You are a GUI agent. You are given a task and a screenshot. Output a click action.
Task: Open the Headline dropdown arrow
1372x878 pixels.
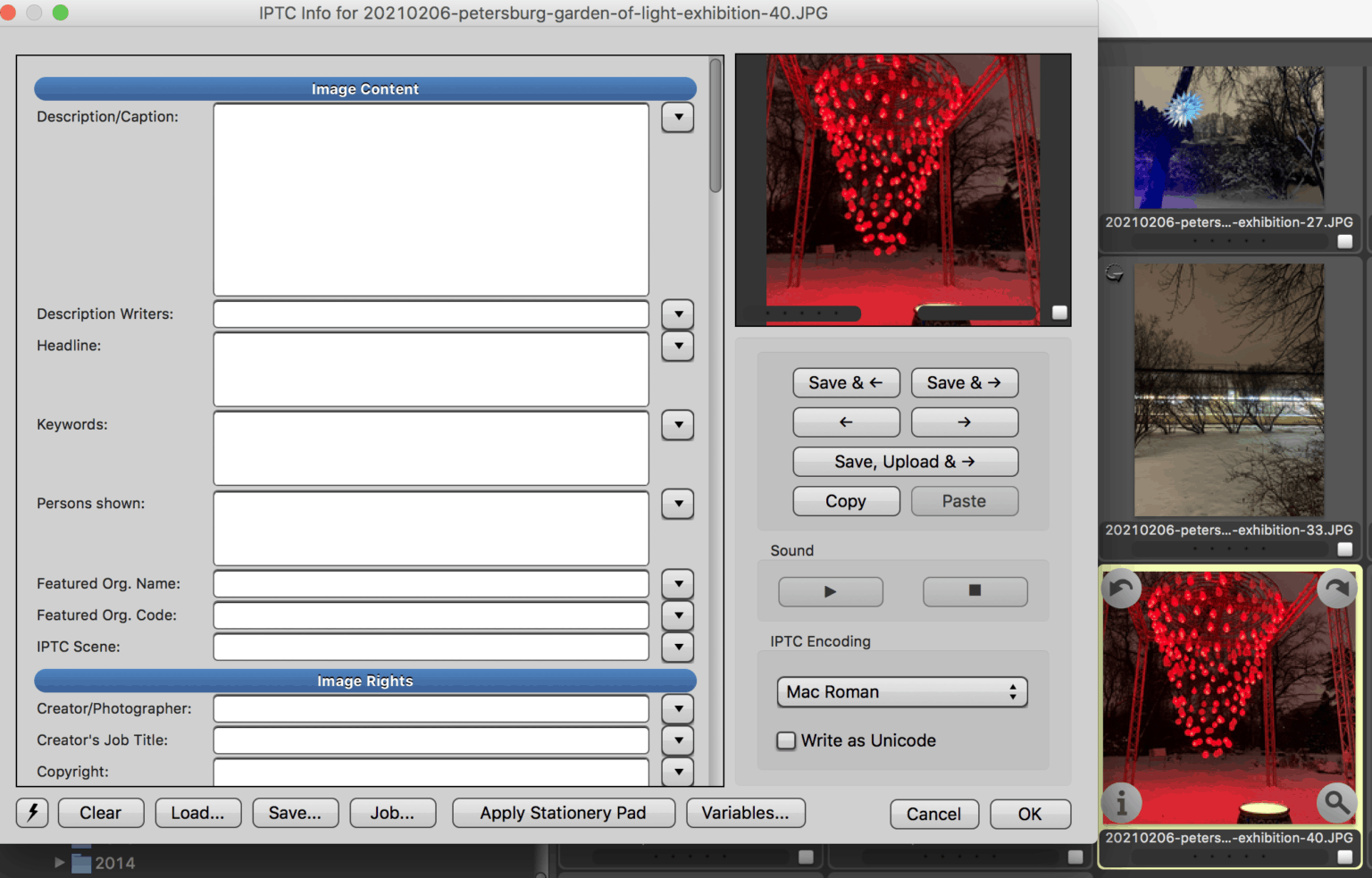click(677, 347)
